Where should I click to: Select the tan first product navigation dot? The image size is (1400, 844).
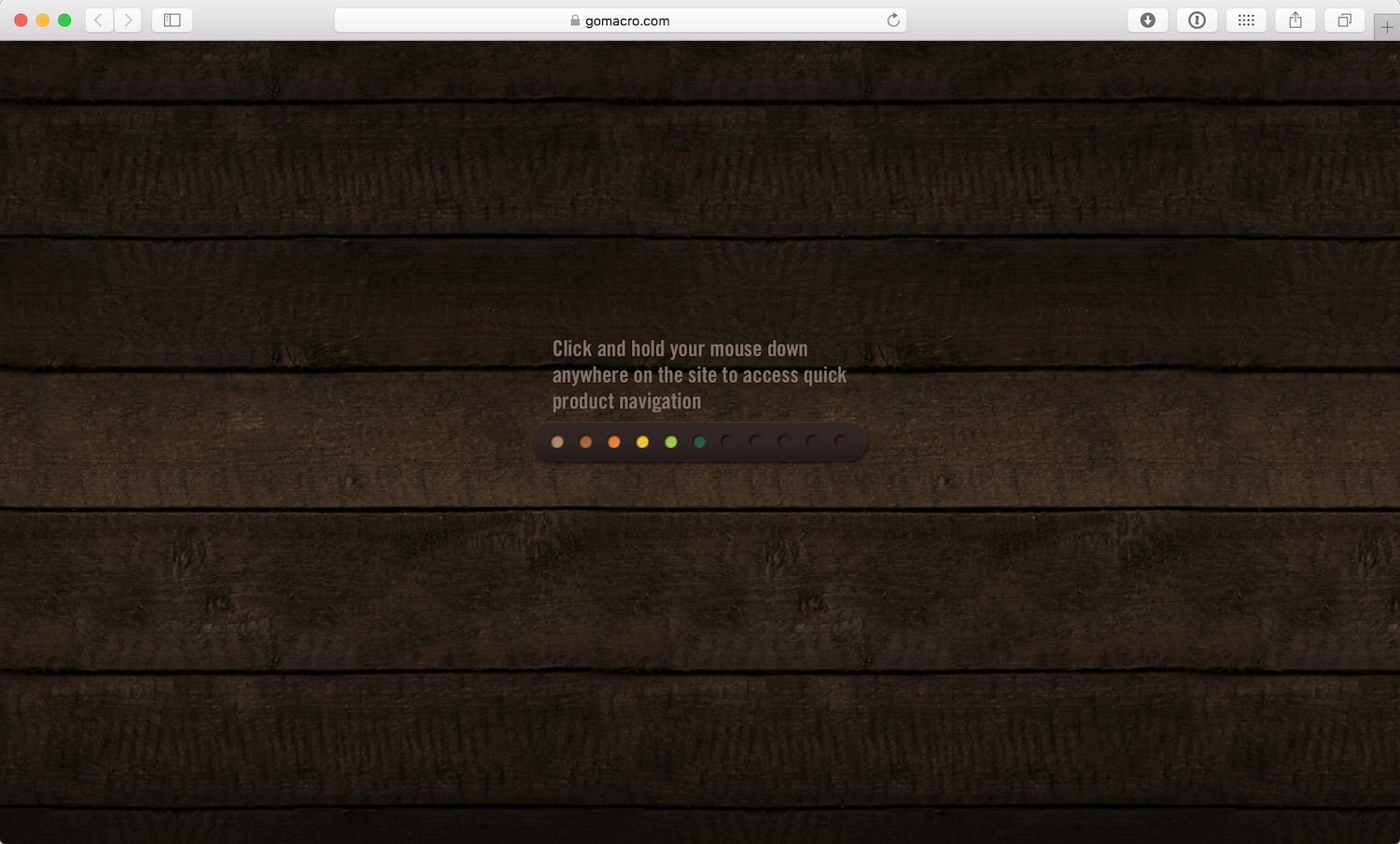click(557, 442)
